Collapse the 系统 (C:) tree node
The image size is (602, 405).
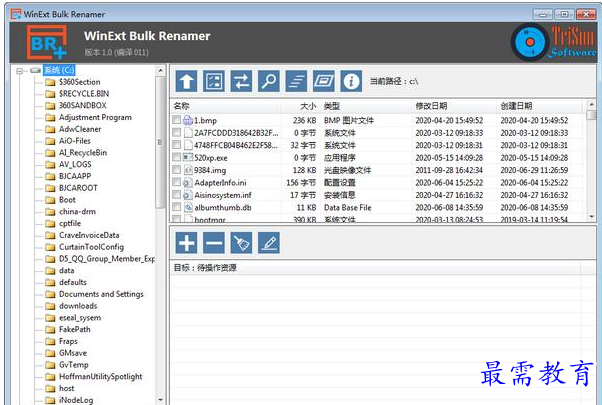[x=20, y=71]
